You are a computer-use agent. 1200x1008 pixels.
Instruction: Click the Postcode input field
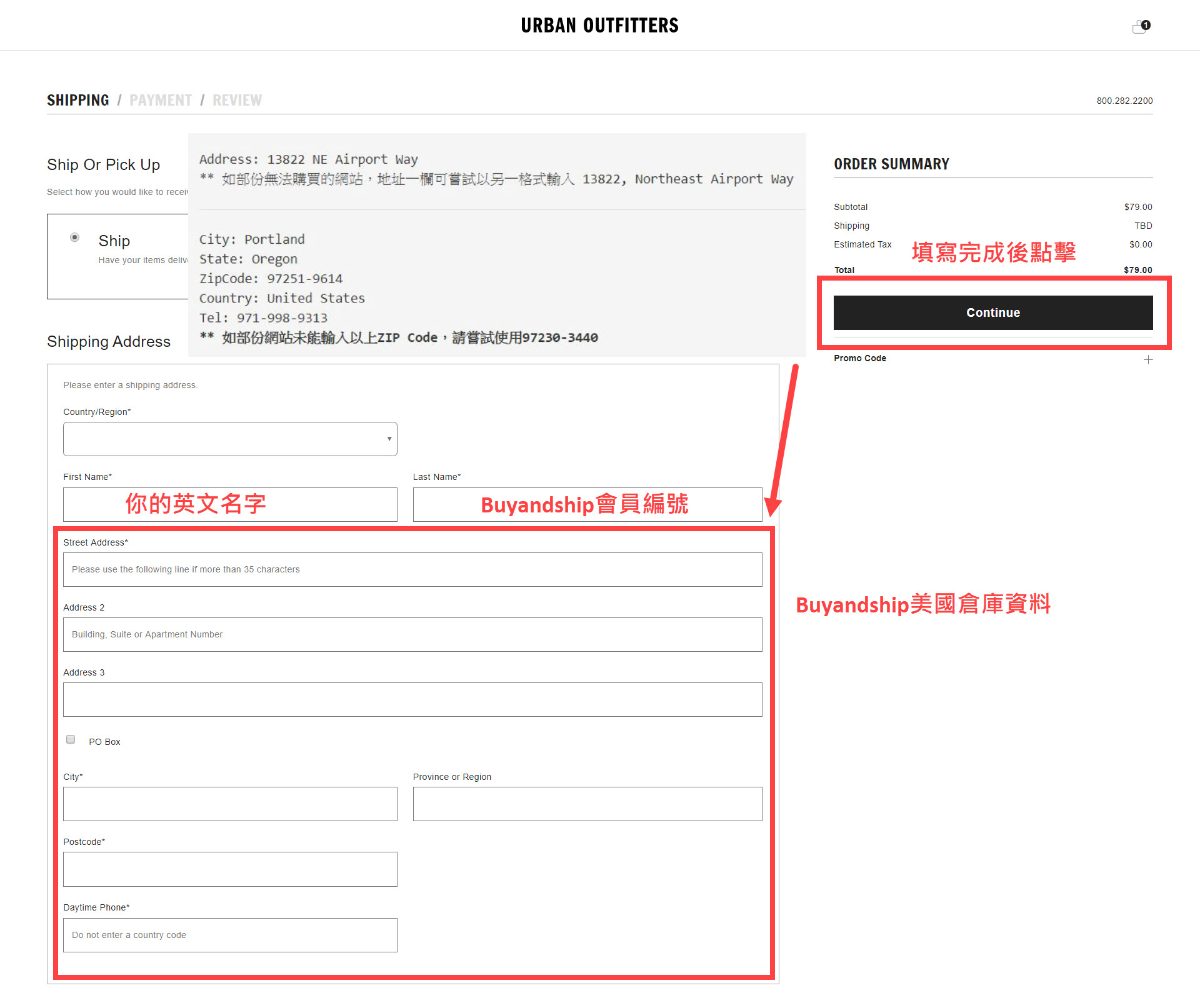[230, 869]
